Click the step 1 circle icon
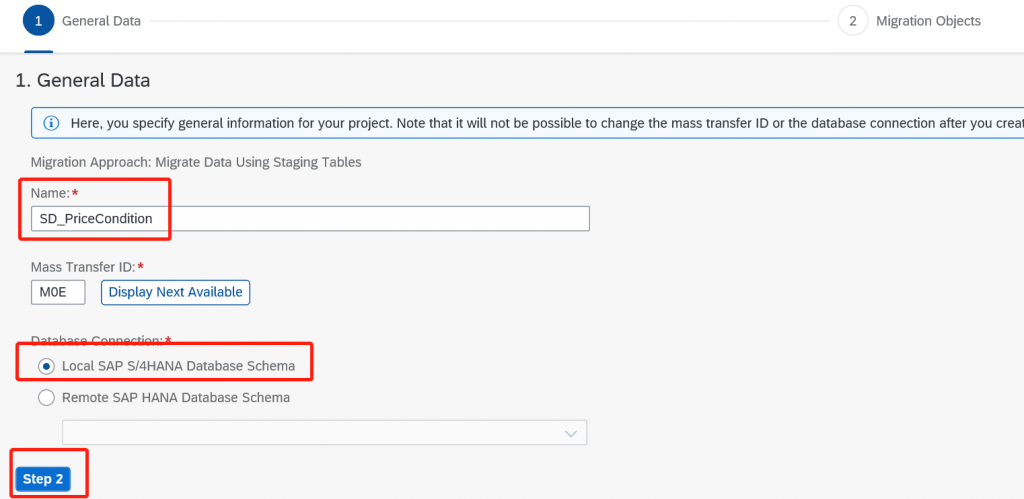This screenshot has width=1024, height=499. 39,21
